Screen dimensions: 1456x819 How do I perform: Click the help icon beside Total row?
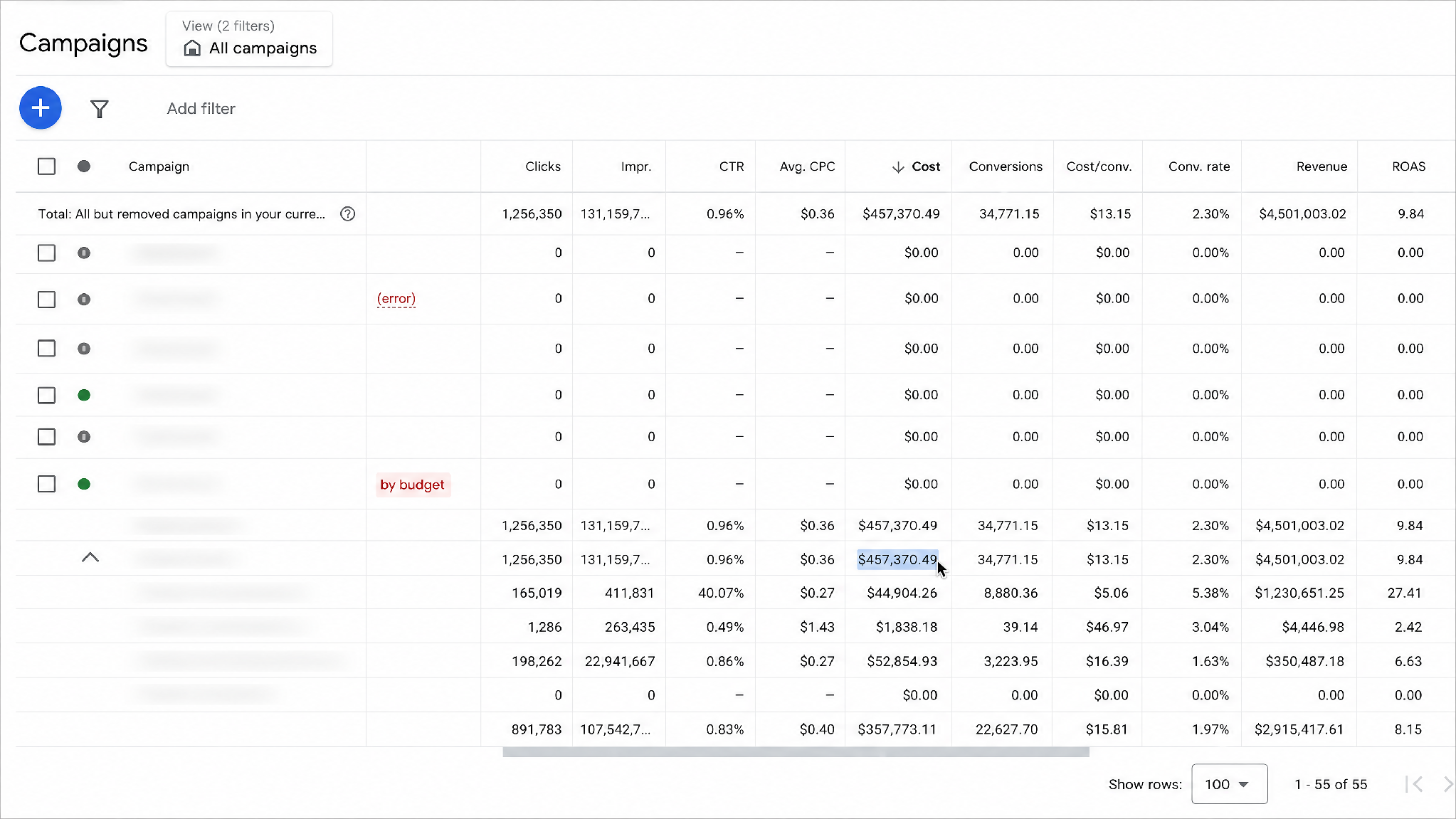tap(347, 214)
